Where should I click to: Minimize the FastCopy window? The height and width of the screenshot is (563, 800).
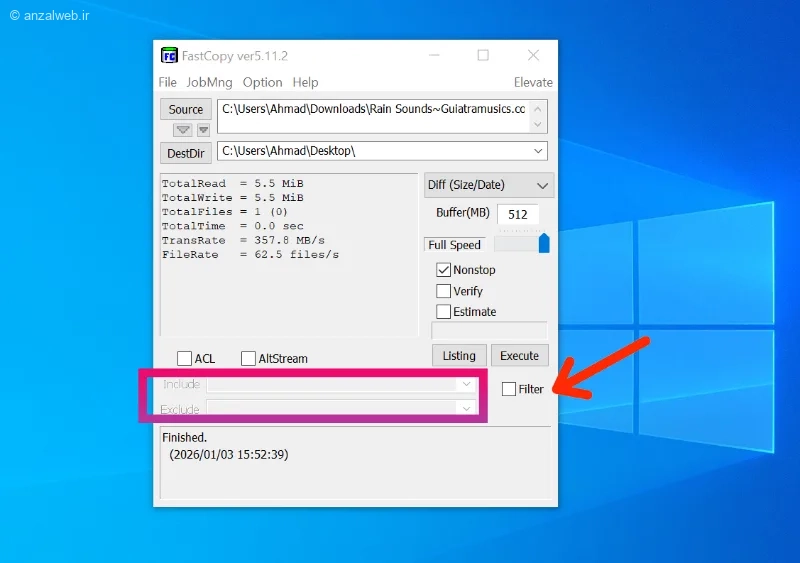(x=434, y=55)
